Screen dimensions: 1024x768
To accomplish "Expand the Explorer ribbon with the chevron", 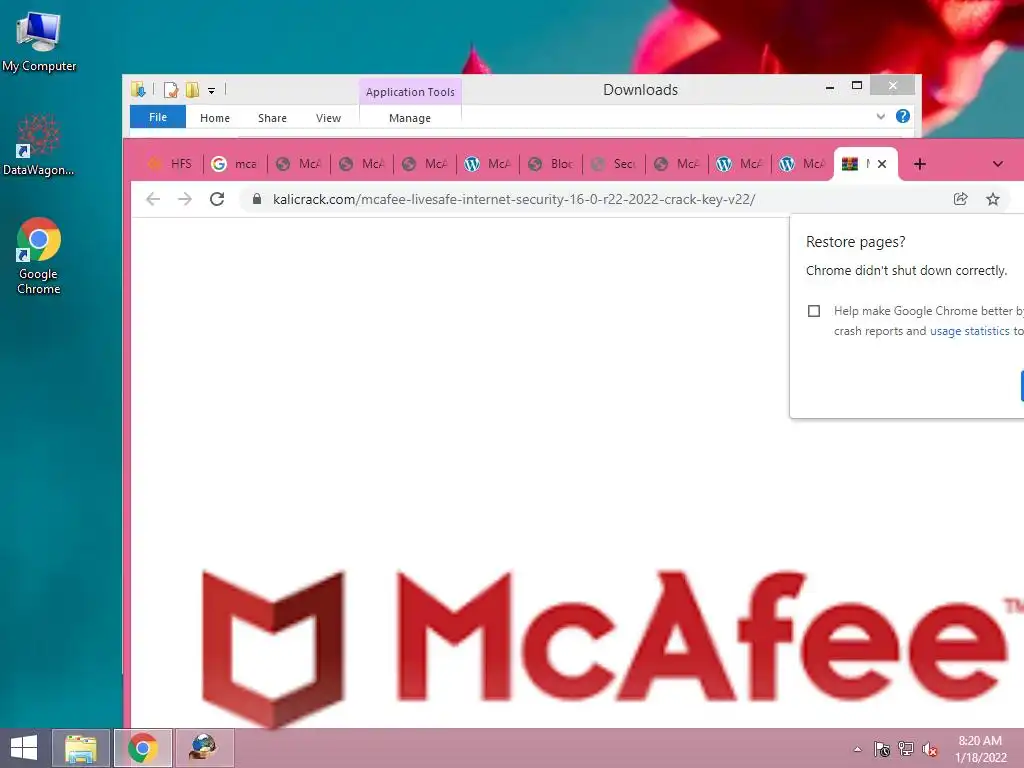I will tap(881, 116).
